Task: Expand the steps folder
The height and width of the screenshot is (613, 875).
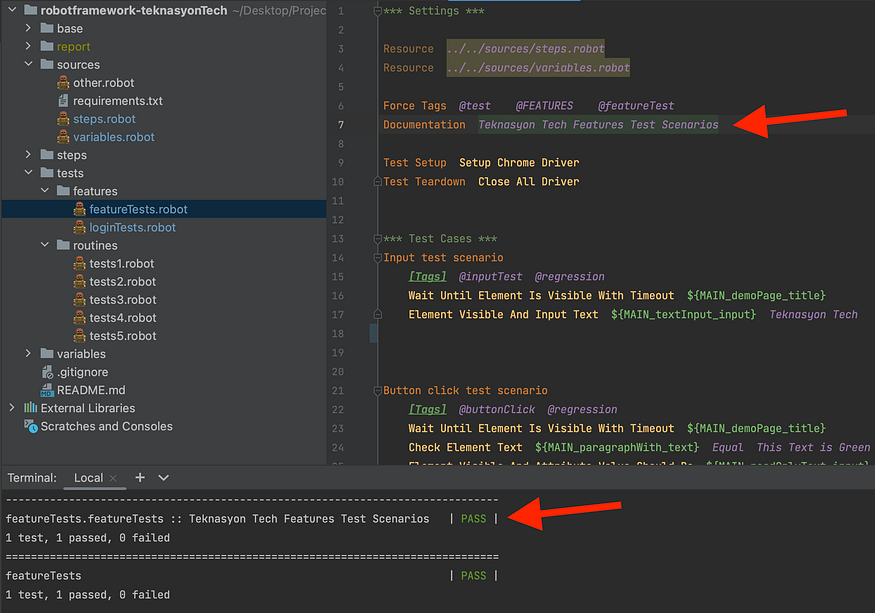Action: click(28, 154)
